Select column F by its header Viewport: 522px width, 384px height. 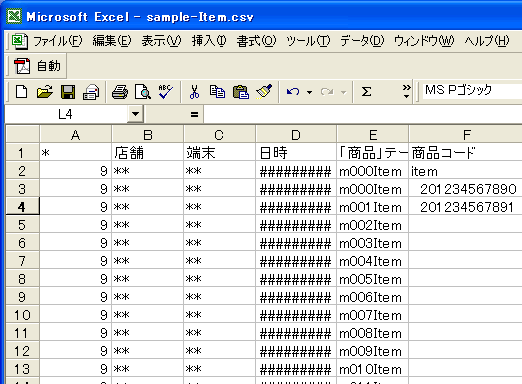[x=466, y=135]
